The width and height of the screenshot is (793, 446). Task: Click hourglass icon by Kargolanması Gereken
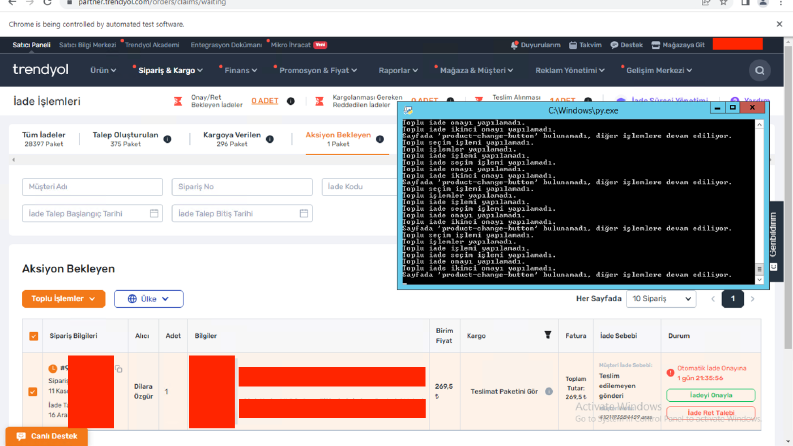coord(320,102)
